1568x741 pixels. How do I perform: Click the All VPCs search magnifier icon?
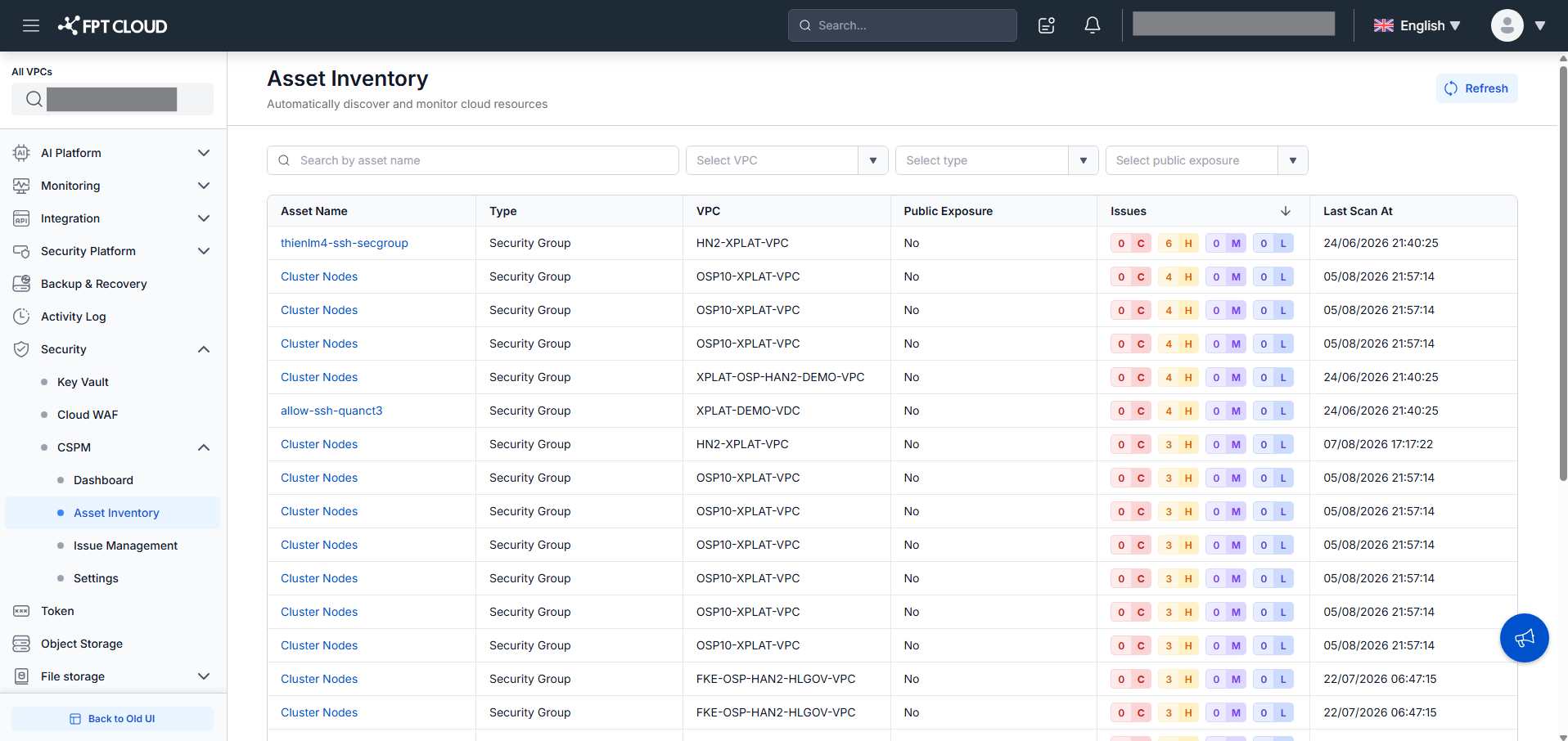click(34, 99)
